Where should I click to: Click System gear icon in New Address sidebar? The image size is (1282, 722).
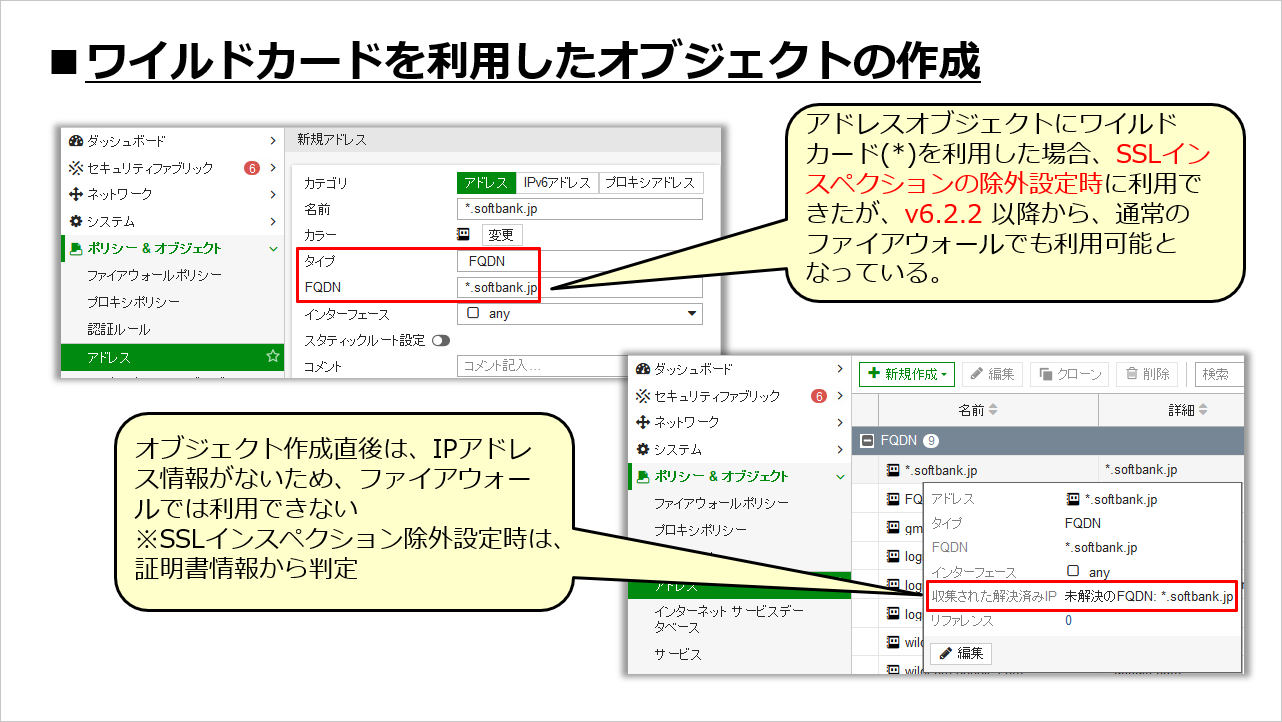(76, 221)
